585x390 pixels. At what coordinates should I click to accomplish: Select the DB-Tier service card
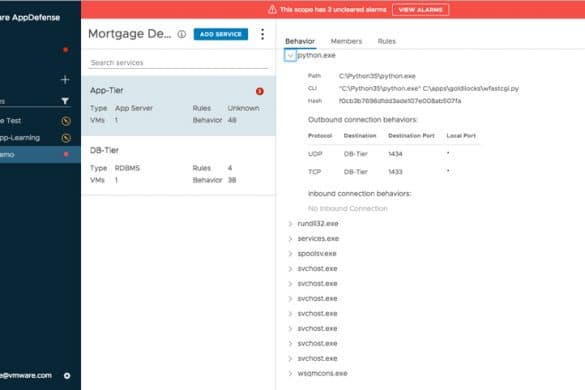click(x=178, y=165)
